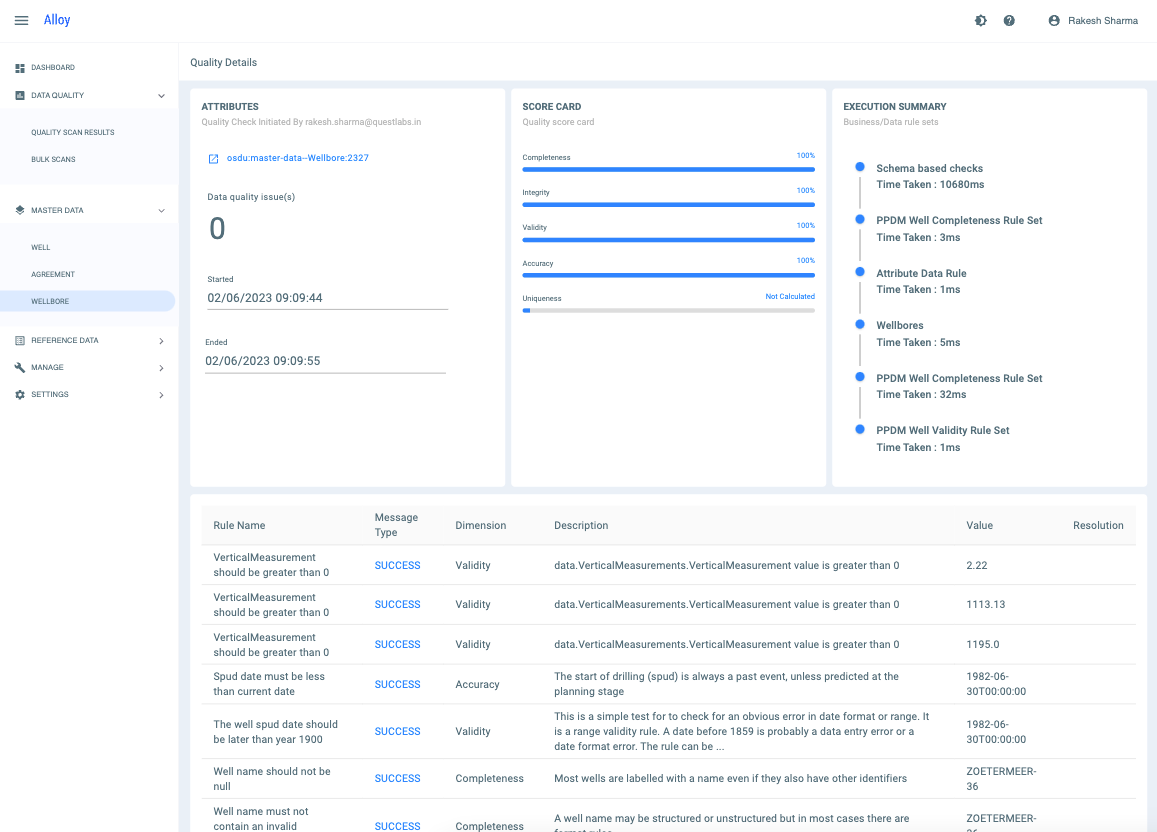
Task: Collapse the Data Quality section chevron
Action: click(162, 96)
